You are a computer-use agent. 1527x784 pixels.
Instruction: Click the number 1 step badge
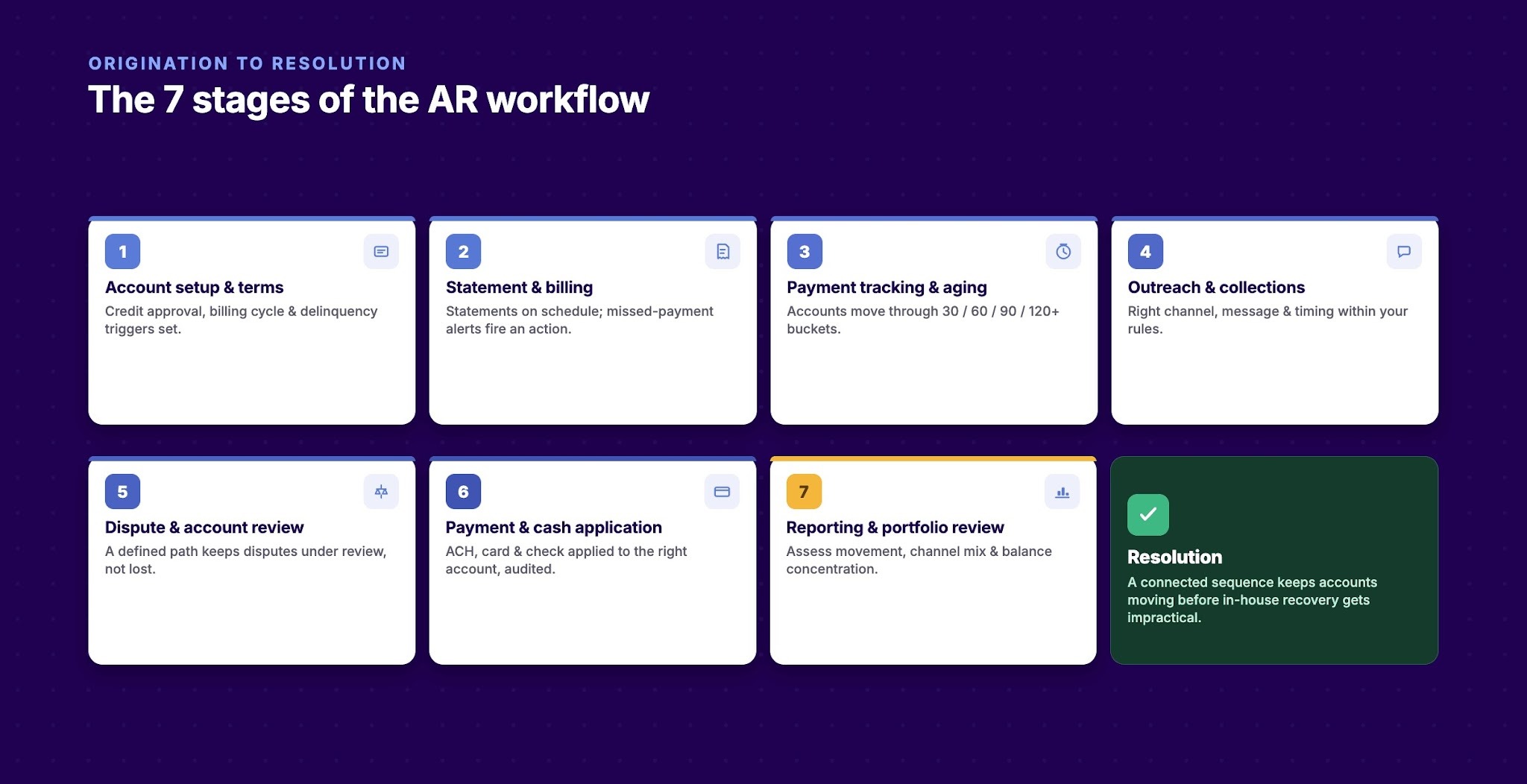point(123,252)
